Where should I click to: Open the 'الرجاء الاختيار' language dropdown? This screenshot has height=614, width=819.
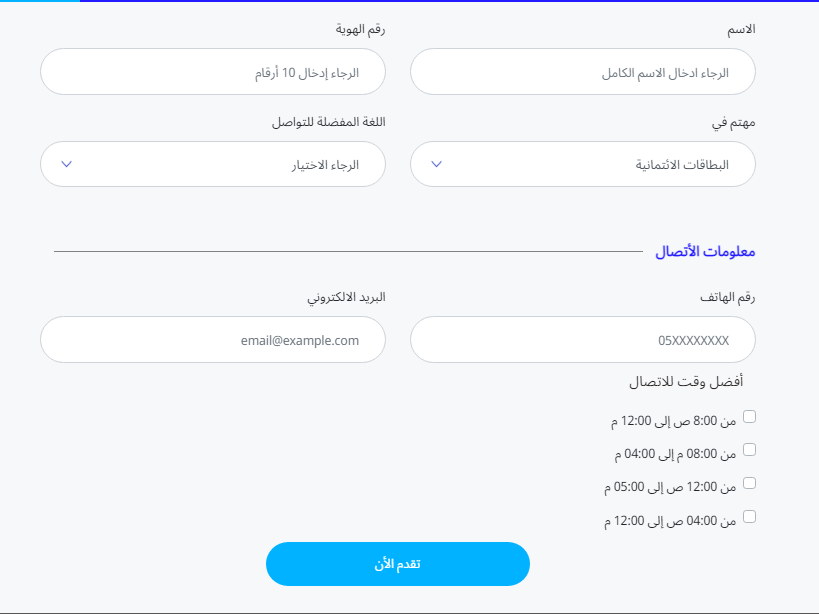point(213,164)
